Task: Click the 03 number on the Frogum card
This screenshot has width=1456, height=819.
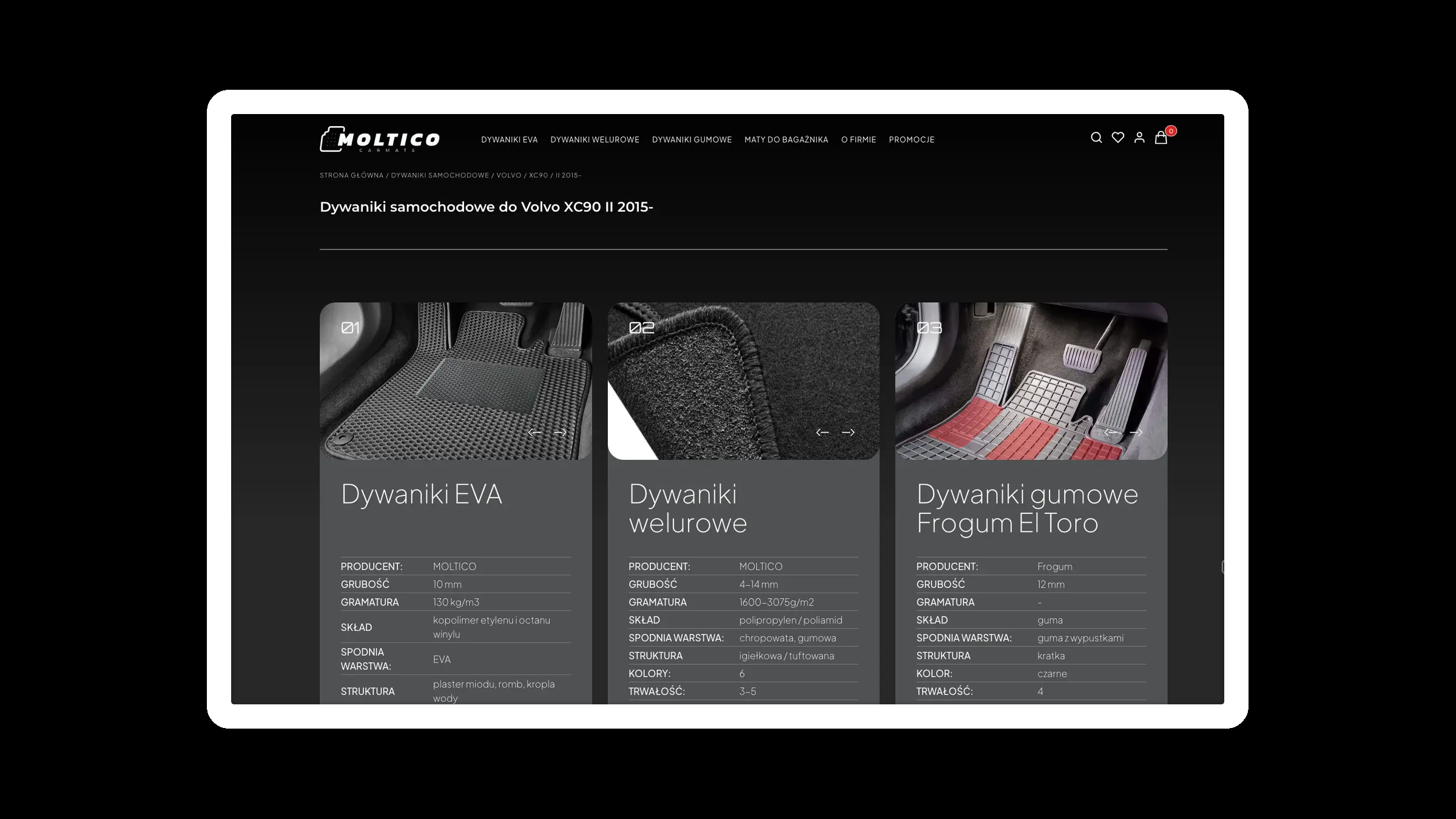Action: 929,328
